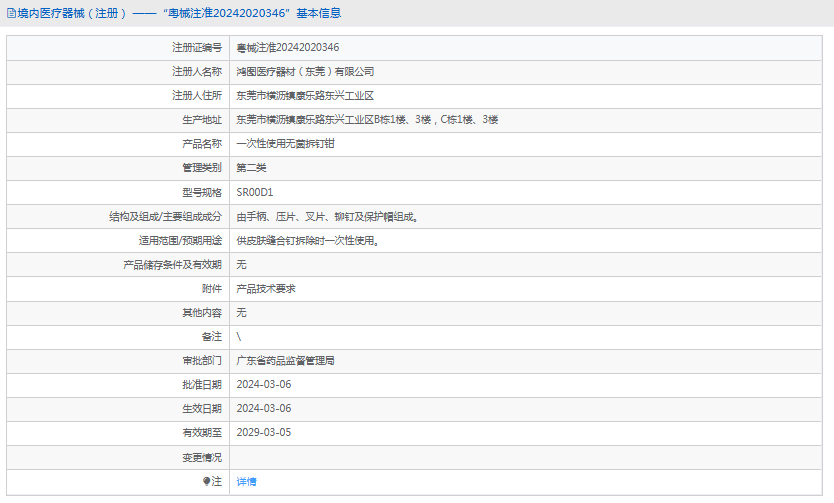
Task: Click the 管理类别 label
Action: 202,168
